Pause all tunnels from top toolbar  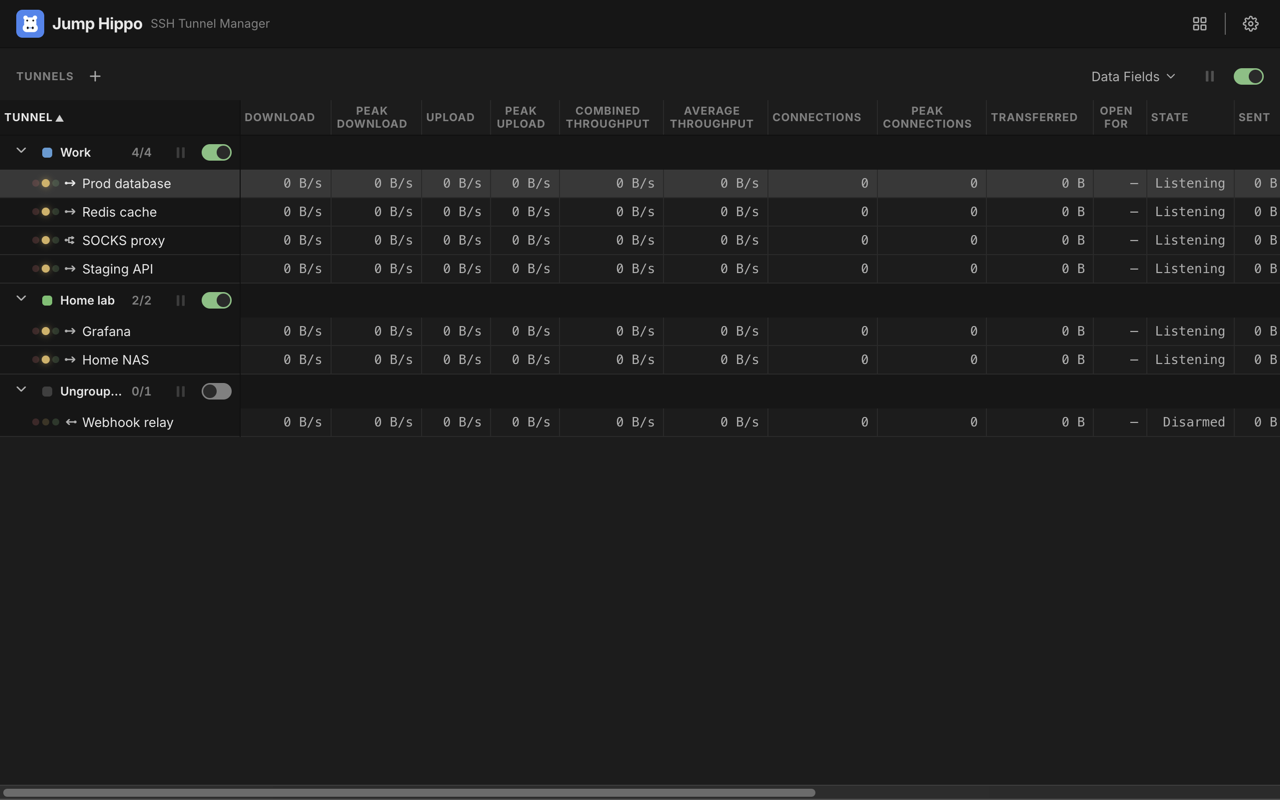(1209, 76)
